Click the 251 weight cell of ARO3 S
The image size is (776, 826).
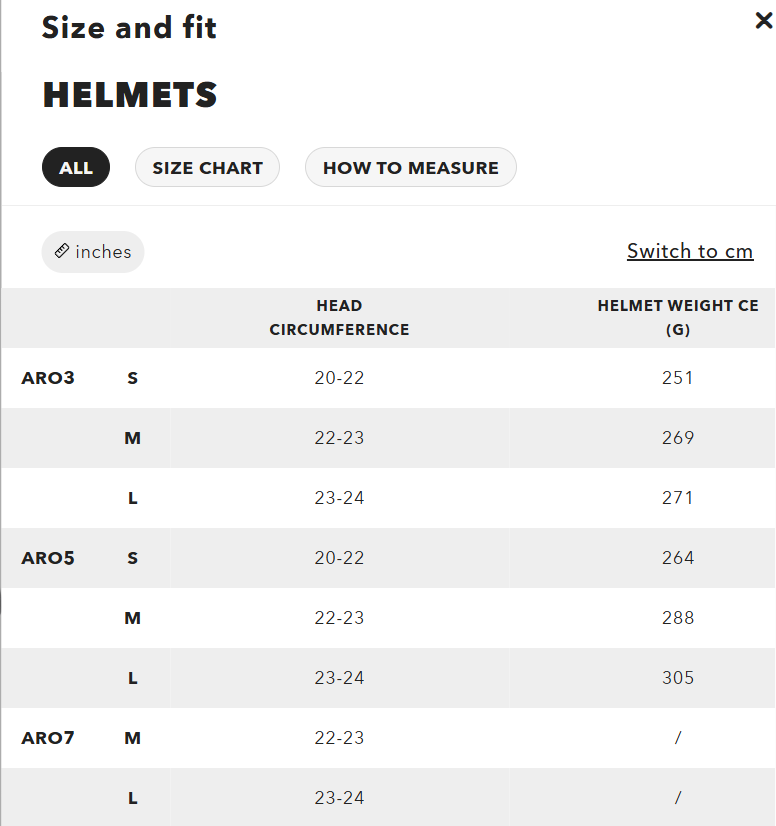pyautogui.click(x=678, y=378)
